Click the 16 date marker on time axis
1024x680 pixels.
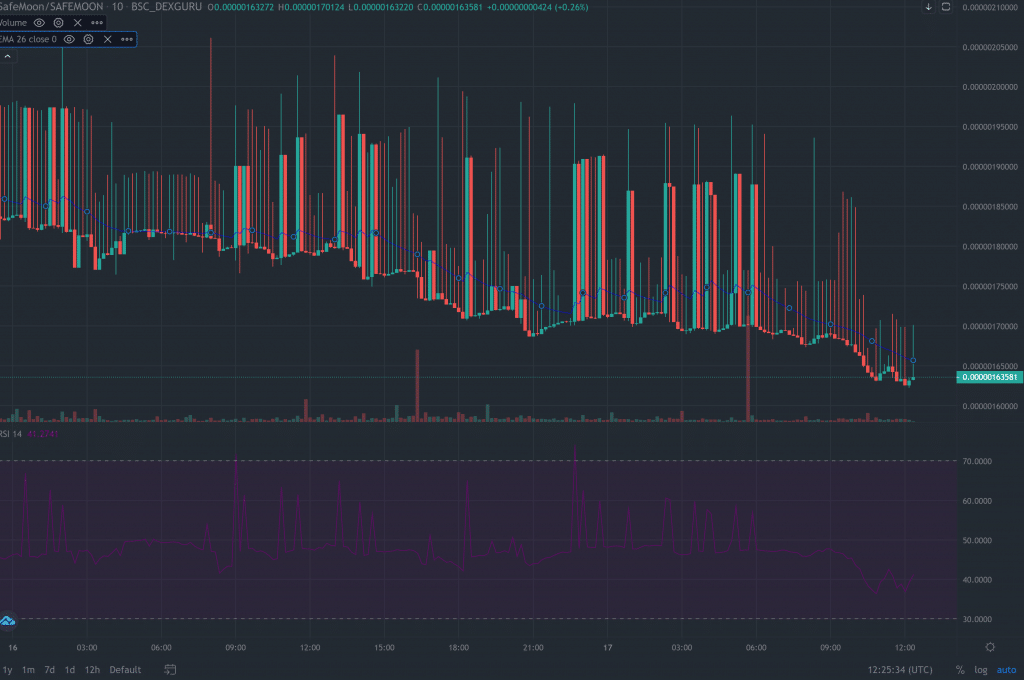pos(12,647)
